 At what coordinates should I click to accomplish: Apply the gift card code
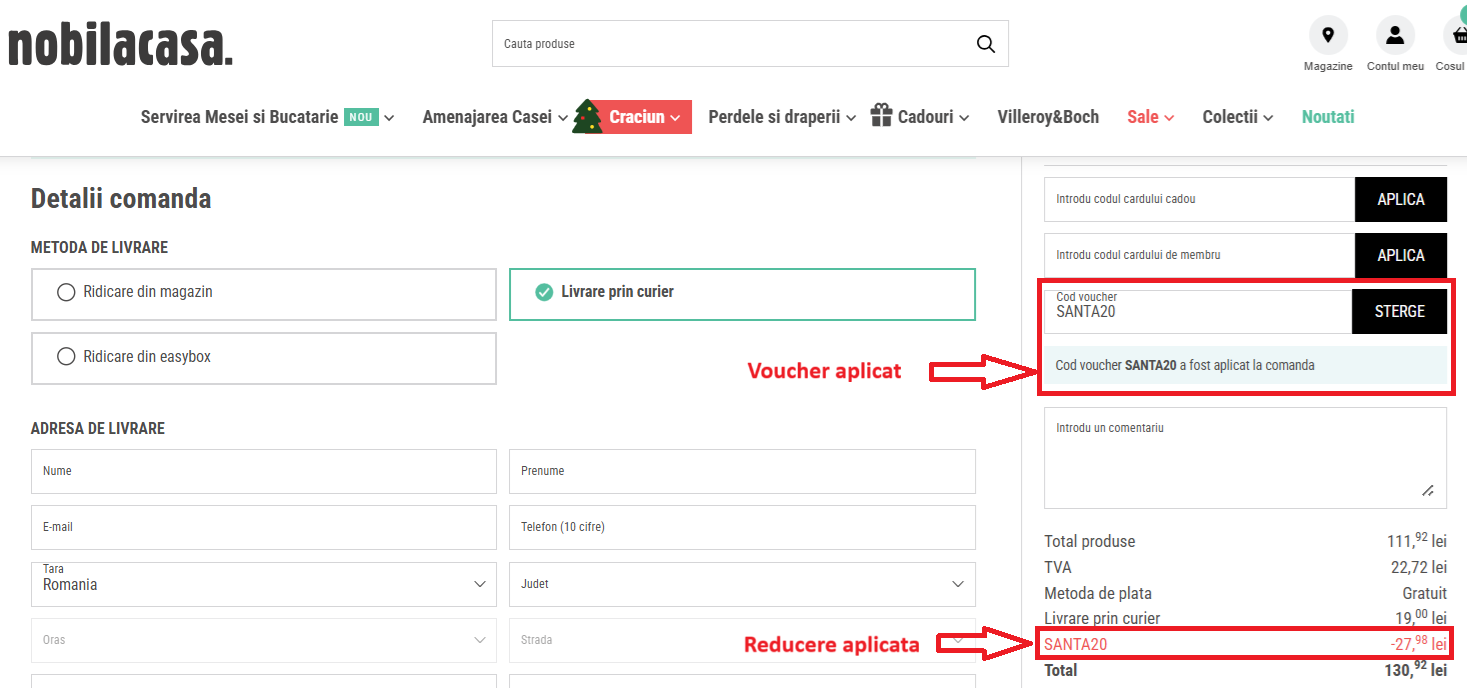(x=1401, y=199)
